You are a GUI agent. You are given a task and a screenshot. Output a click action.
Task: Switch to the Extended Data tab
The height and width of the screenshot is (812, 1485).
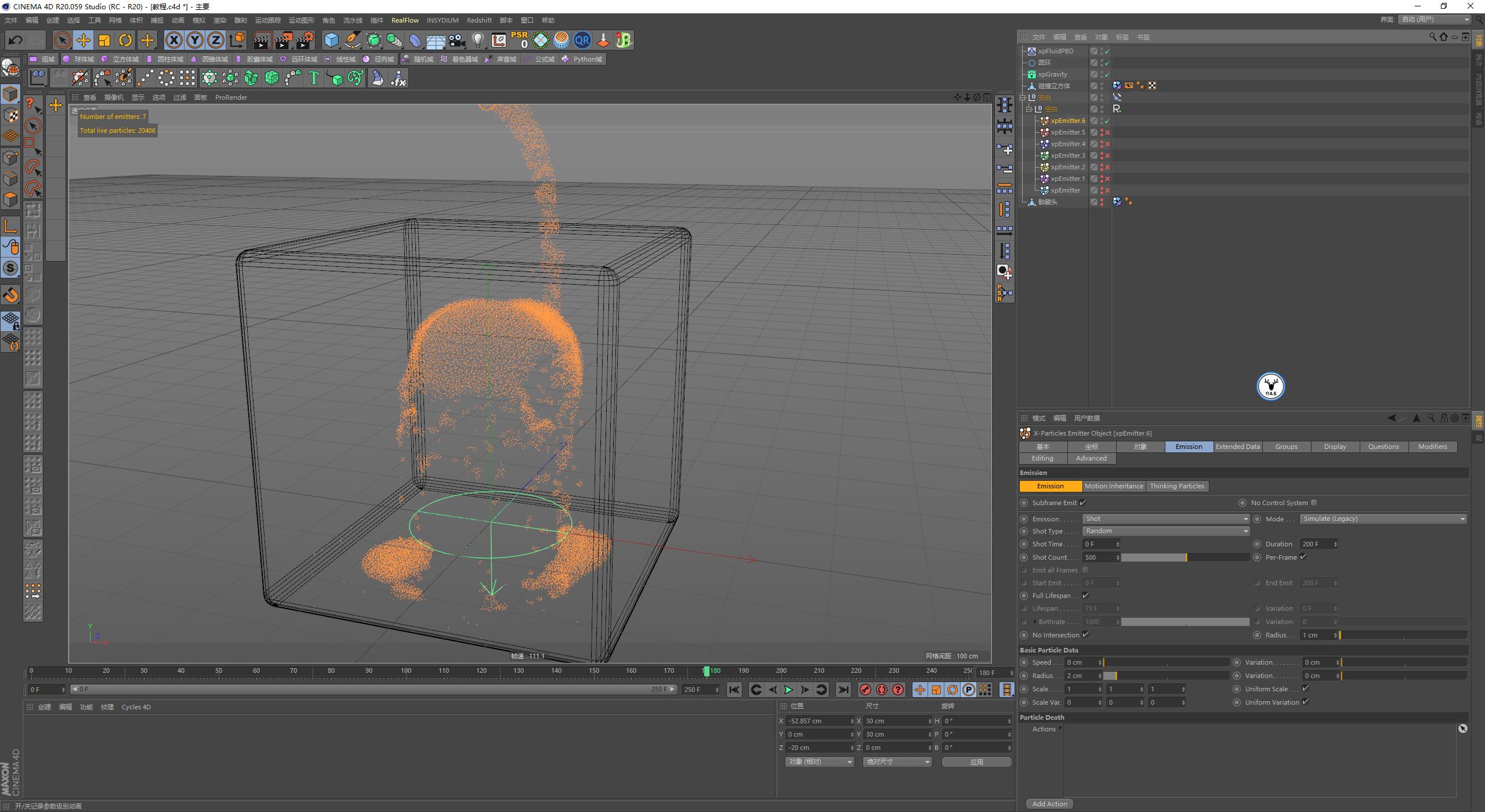(1237, 447)
